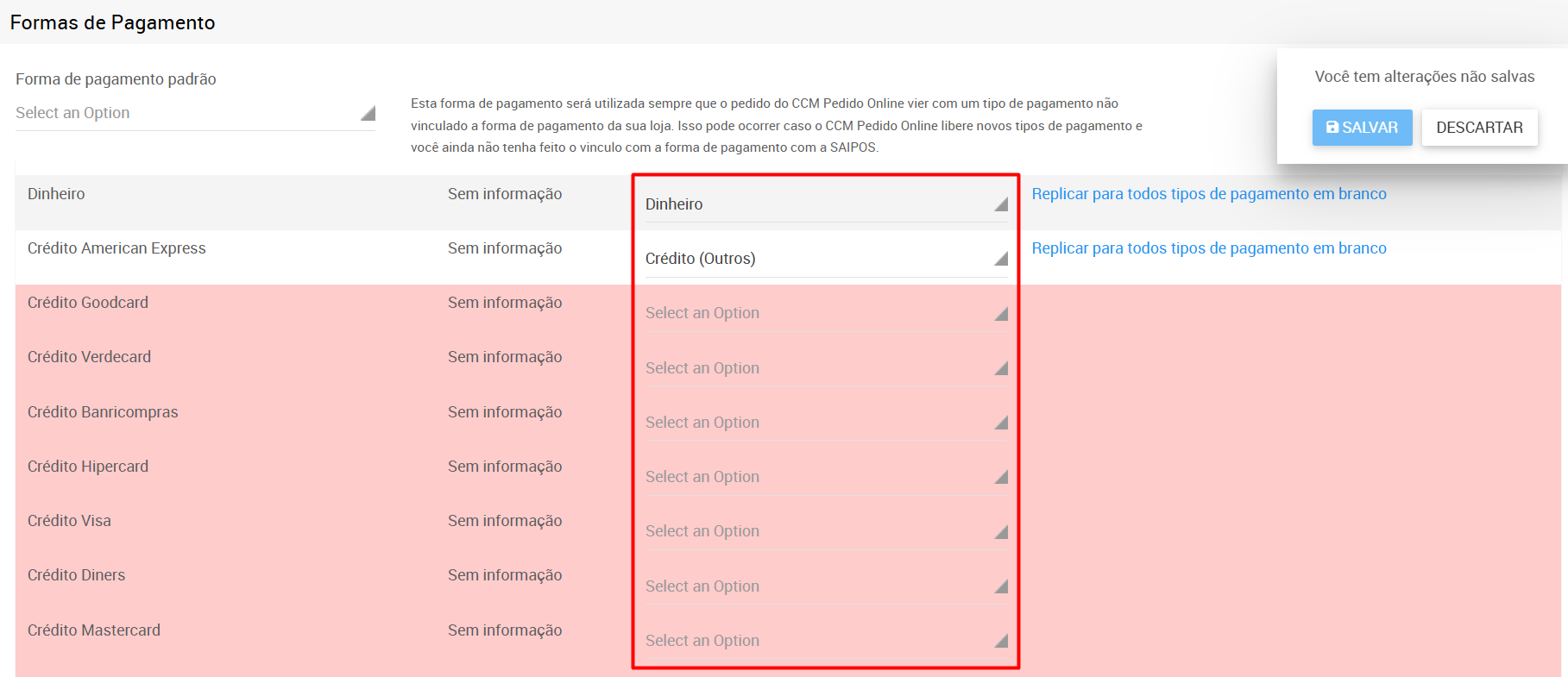Click the Crédito Mastercard label
Viewport: 1568px width, 677px height.
tap(94, 630)
